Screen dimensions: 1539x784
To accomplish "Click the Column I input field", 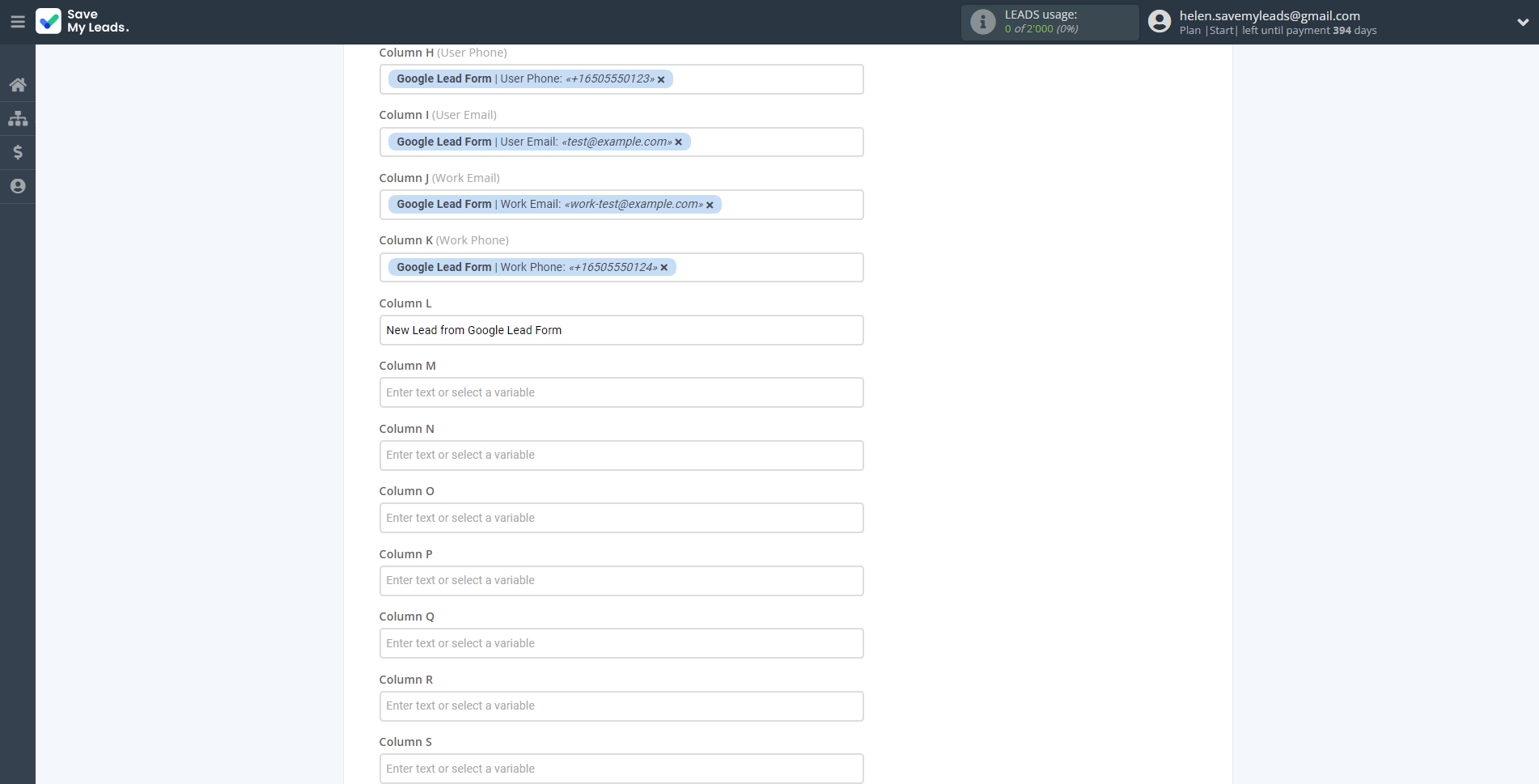I will tap(621, 142).
